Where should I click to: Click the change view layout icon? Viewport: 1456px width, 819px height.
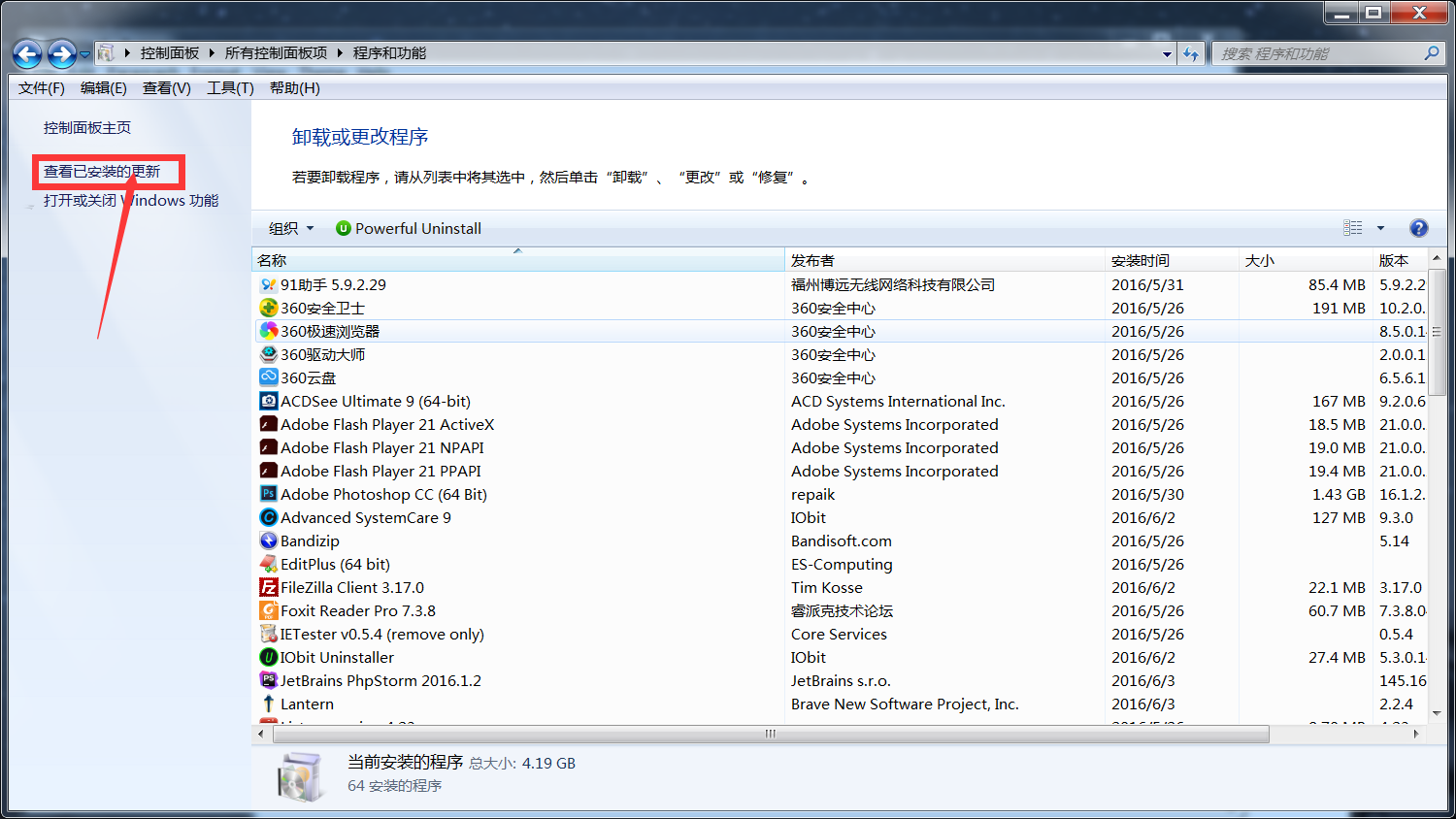(x=1352, y=228)
